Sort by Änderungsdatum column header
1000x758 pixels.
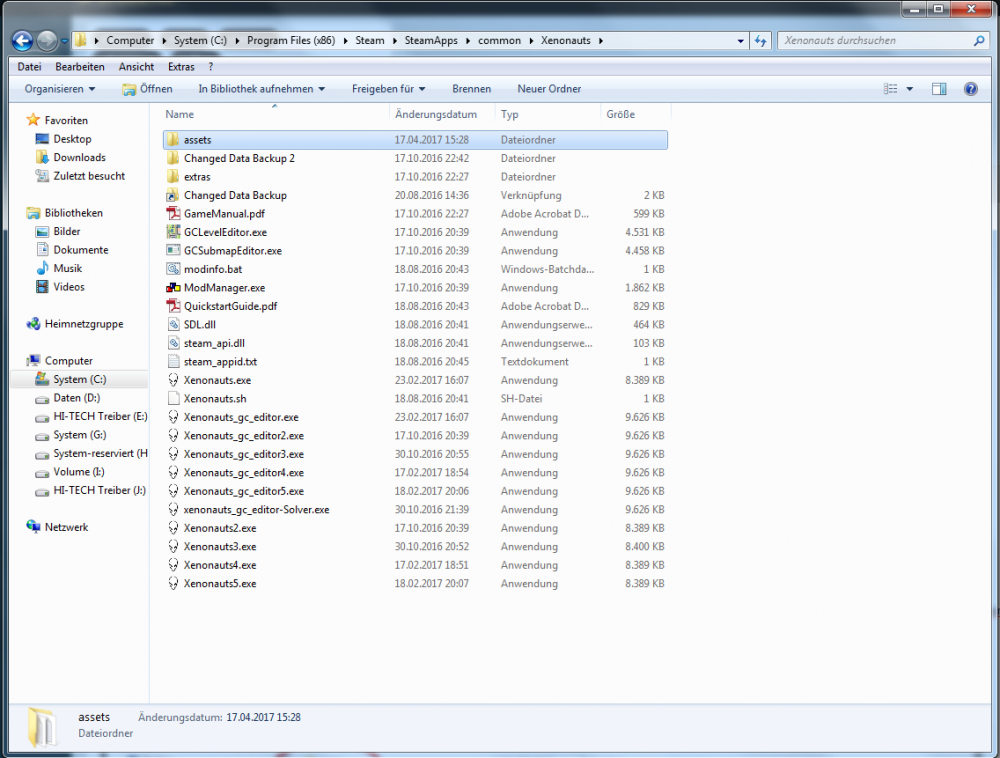443,114
